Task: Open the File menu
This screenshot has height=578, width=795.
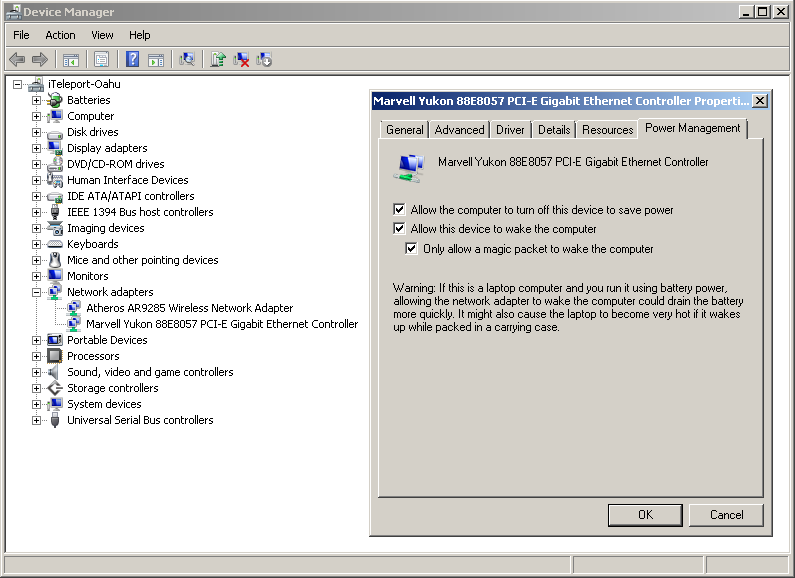Action: (21, 35)
